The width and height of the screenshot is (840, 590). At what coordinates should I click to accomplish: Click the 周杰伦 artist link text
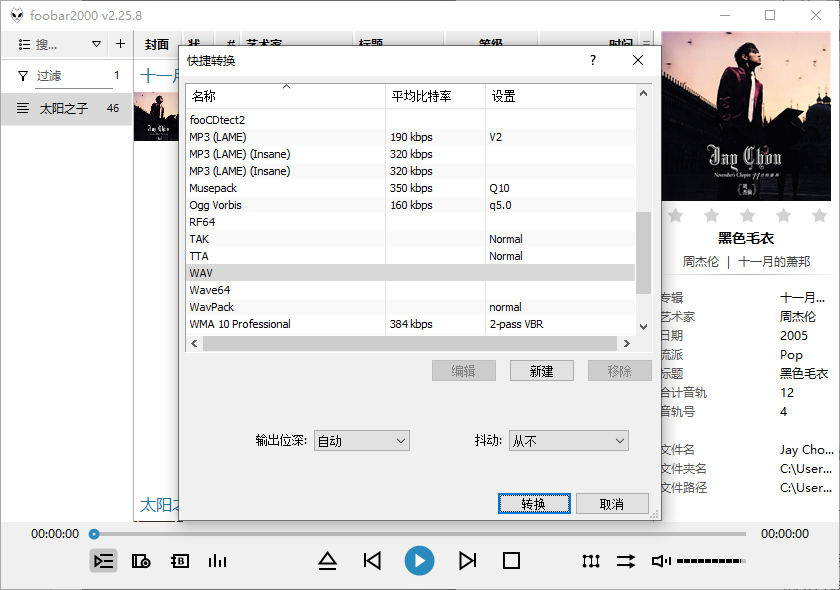pyautogui.click(x=701, y=262)
